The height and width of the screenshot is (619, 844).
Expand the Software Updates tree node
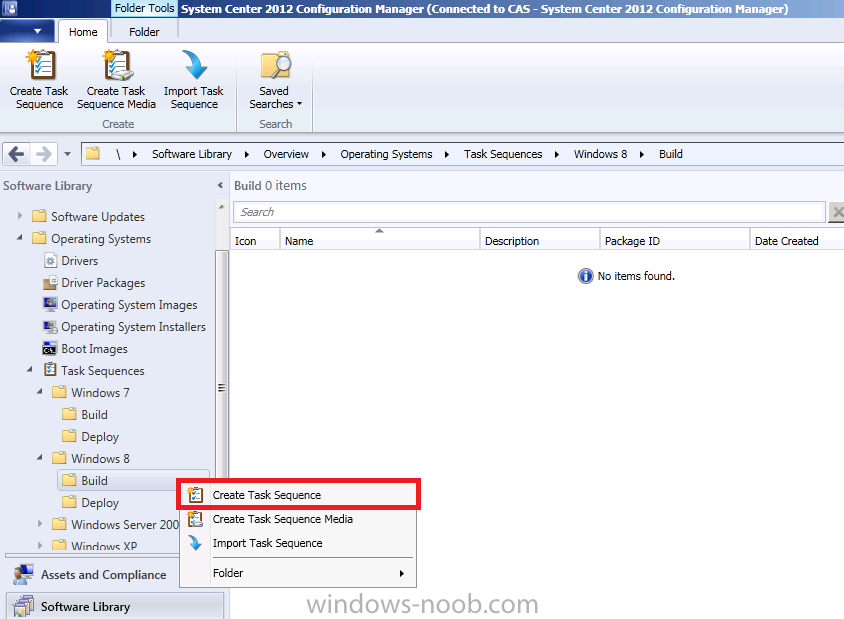[20, 216]
